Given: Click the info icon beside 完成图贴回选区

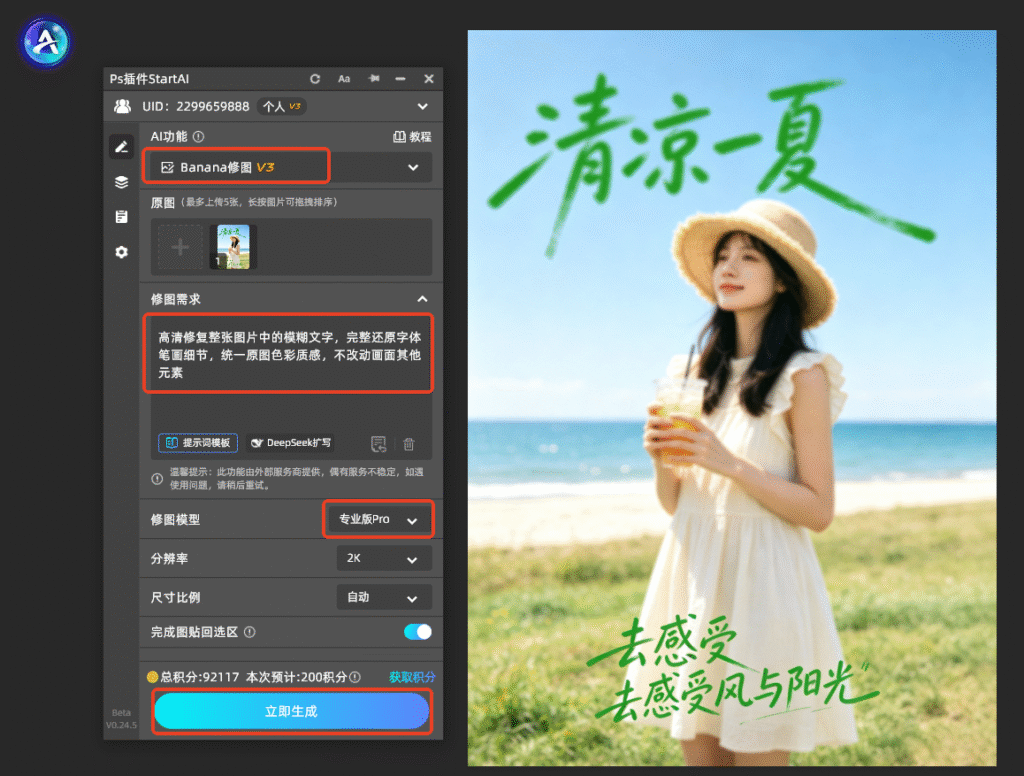Looking at the screenshot, I should tap(249, 632).
